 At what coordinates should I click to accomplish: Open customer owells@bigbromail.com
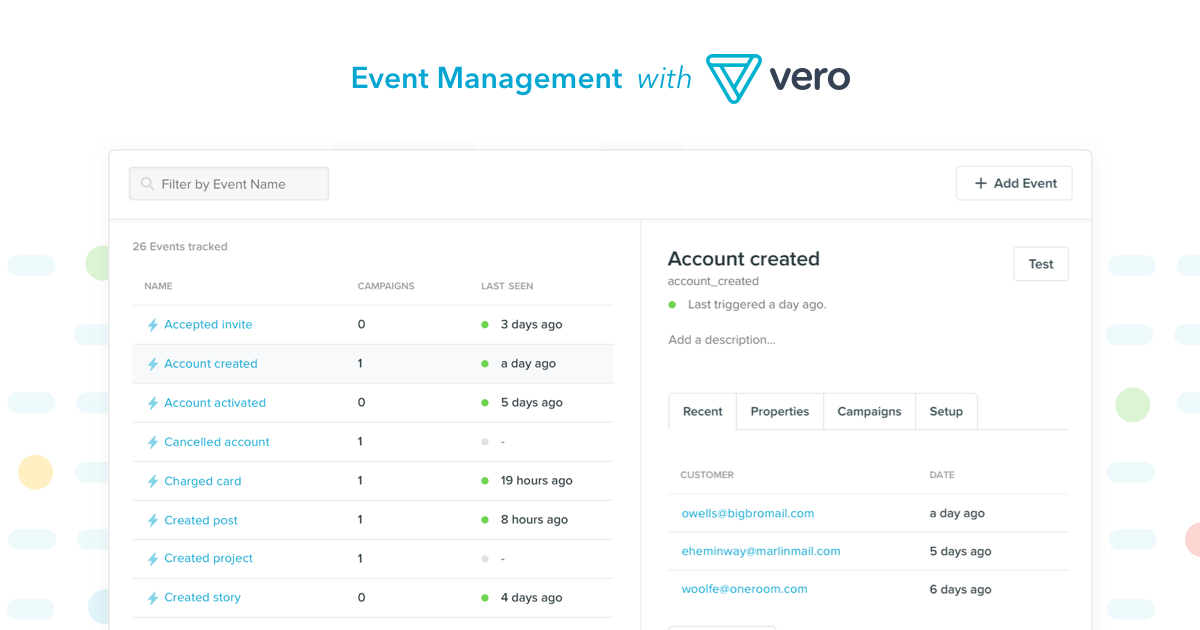coord(747,513)
